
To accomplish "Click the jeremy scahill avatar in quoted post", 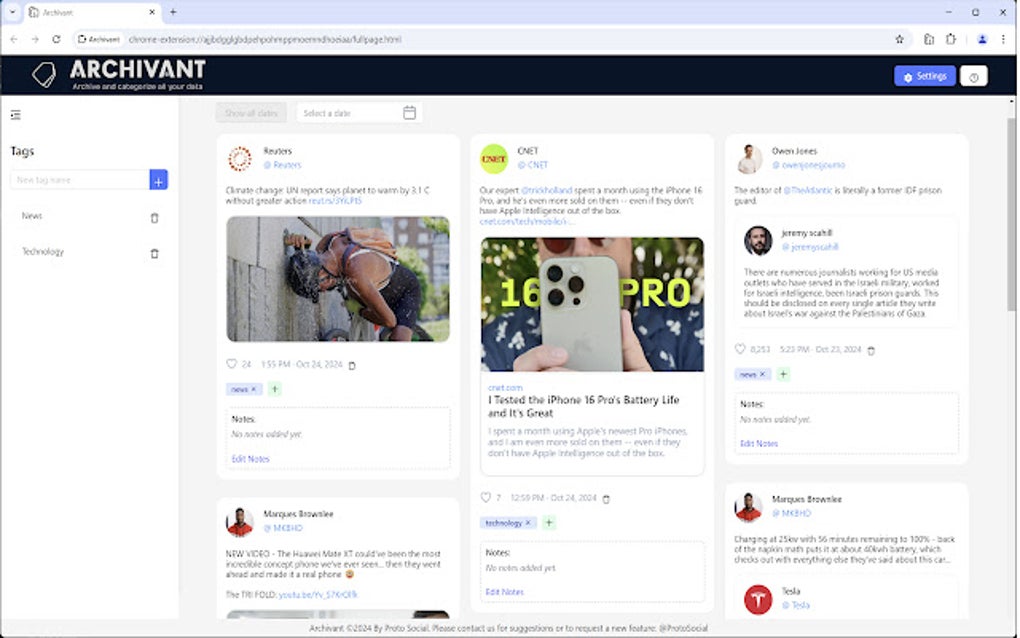I will [x=758, y=241].
